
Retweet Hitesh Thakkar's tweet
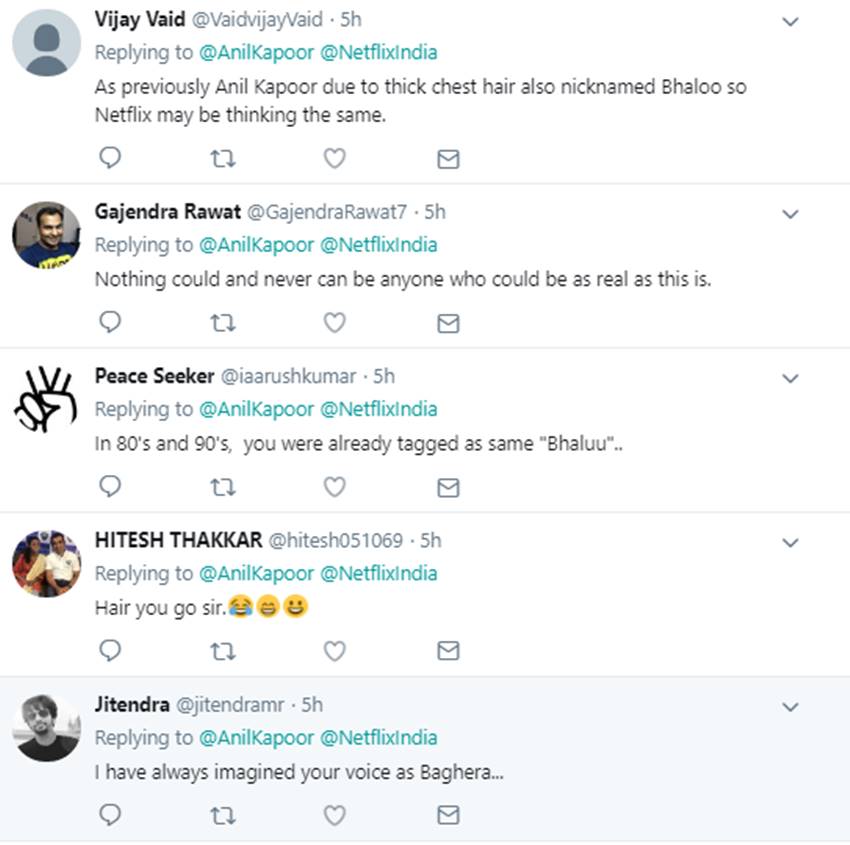[223, 651]
